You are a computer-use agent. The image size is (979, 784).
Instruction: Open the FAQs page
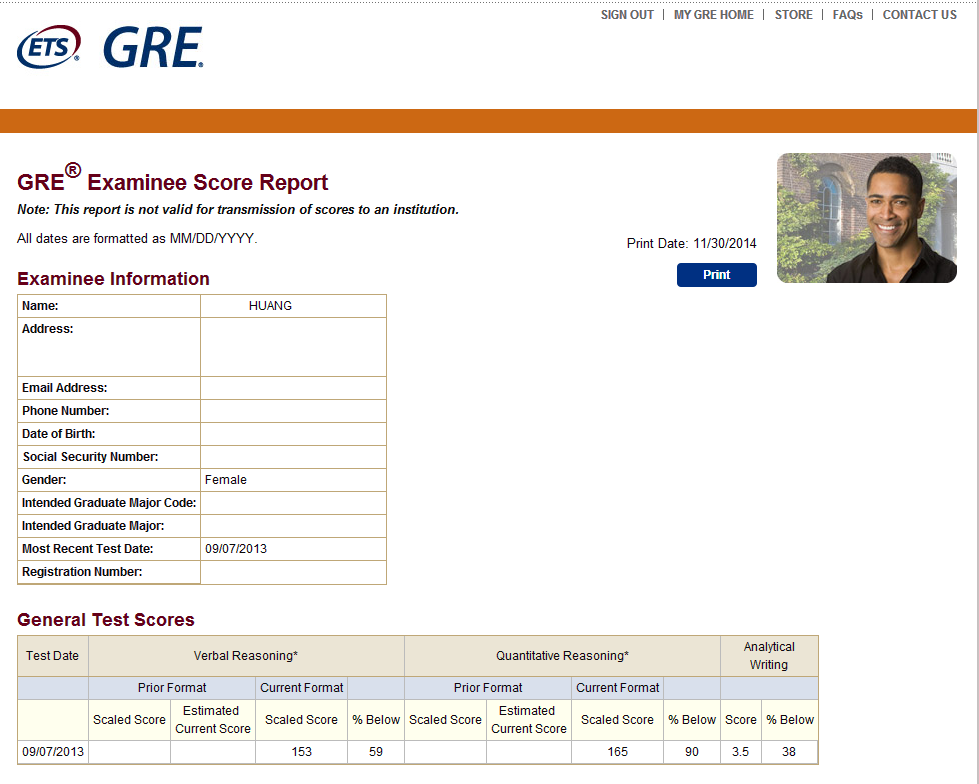pos(847,15)
